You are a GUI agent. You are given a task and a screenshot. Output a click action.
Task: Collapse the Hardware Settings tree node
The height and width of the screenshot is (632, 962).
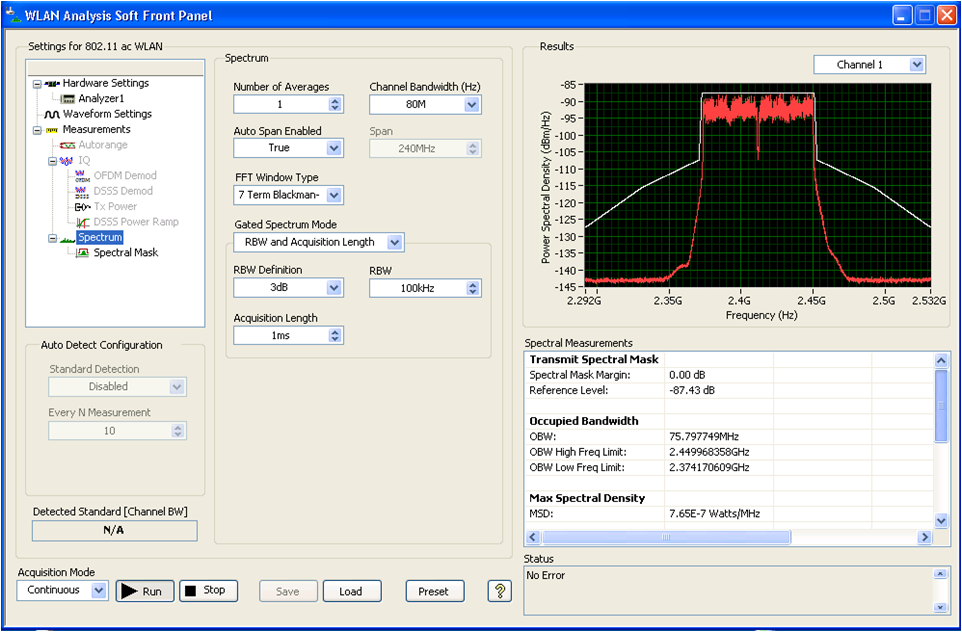tap(37, 84)
